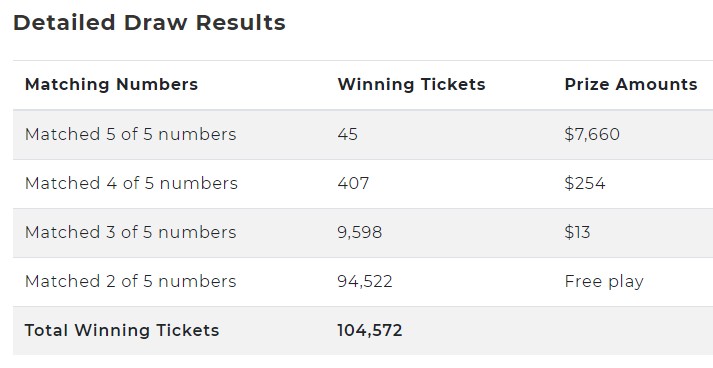
Task: Click the Matched 3 of 5 numbers row
Action: click(x=363, y=233)
